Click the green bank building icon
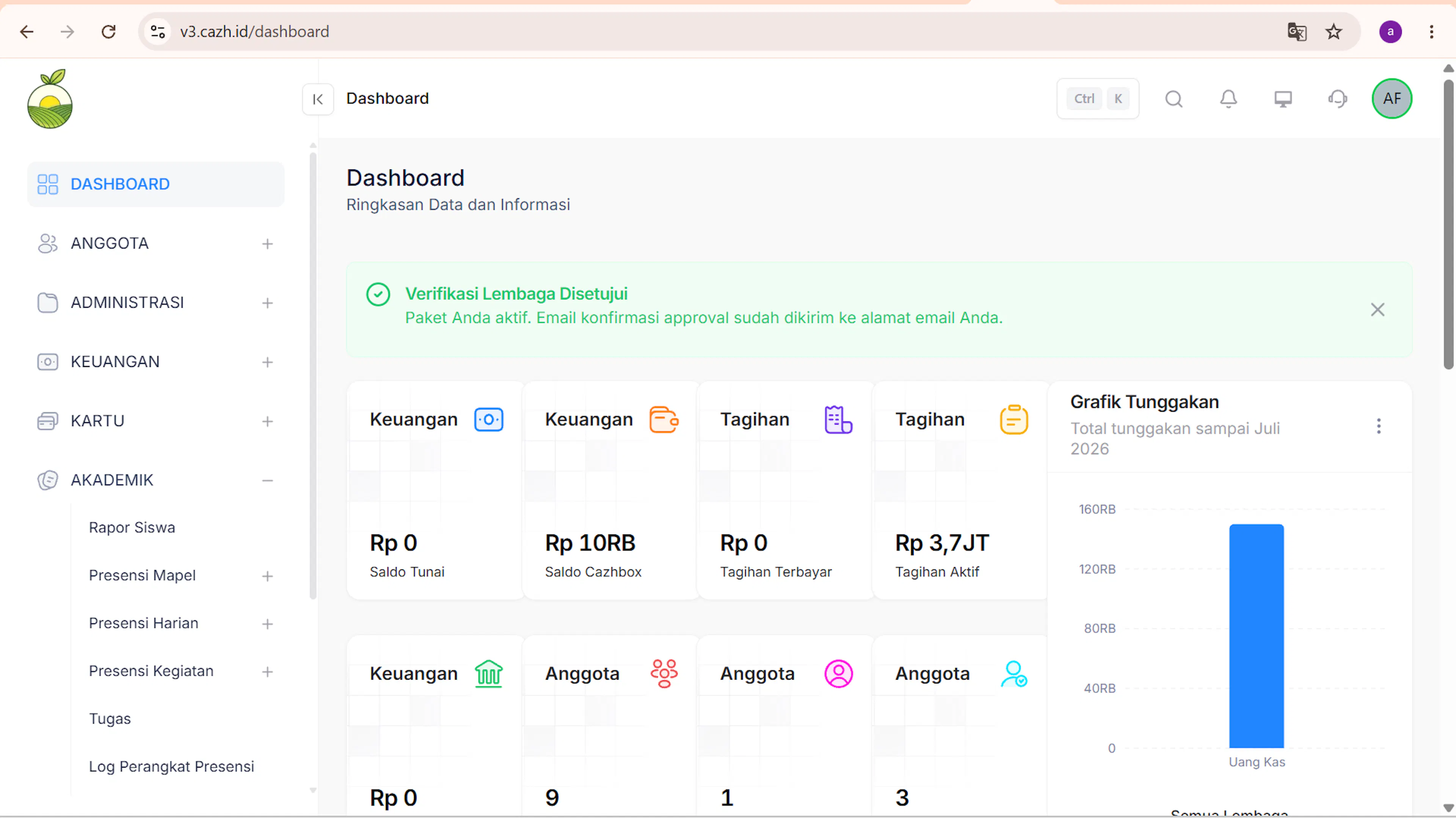Viewport: 1456px width, 818px height. coord(488,673)
